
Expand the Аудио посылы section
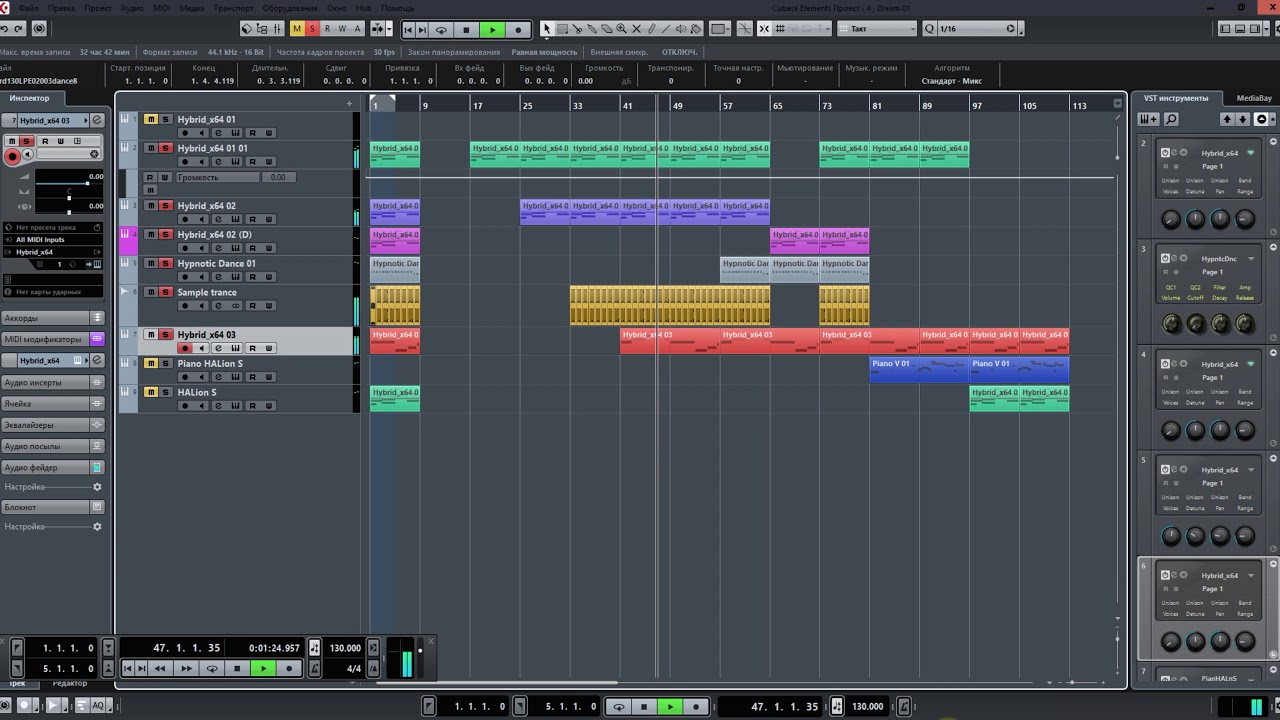[52, 446]
